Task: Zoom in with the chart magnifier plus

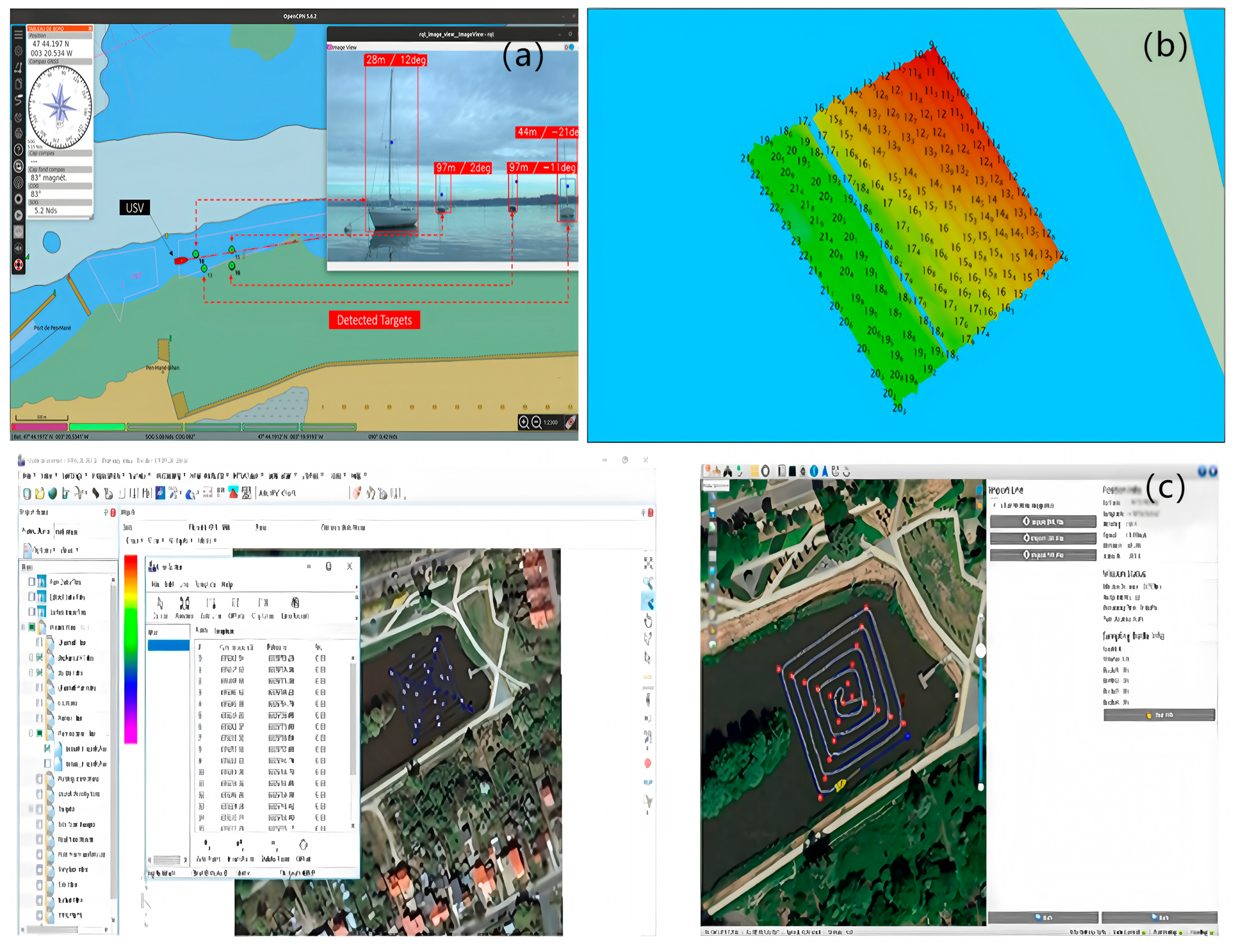Action: tap(524, 422)
